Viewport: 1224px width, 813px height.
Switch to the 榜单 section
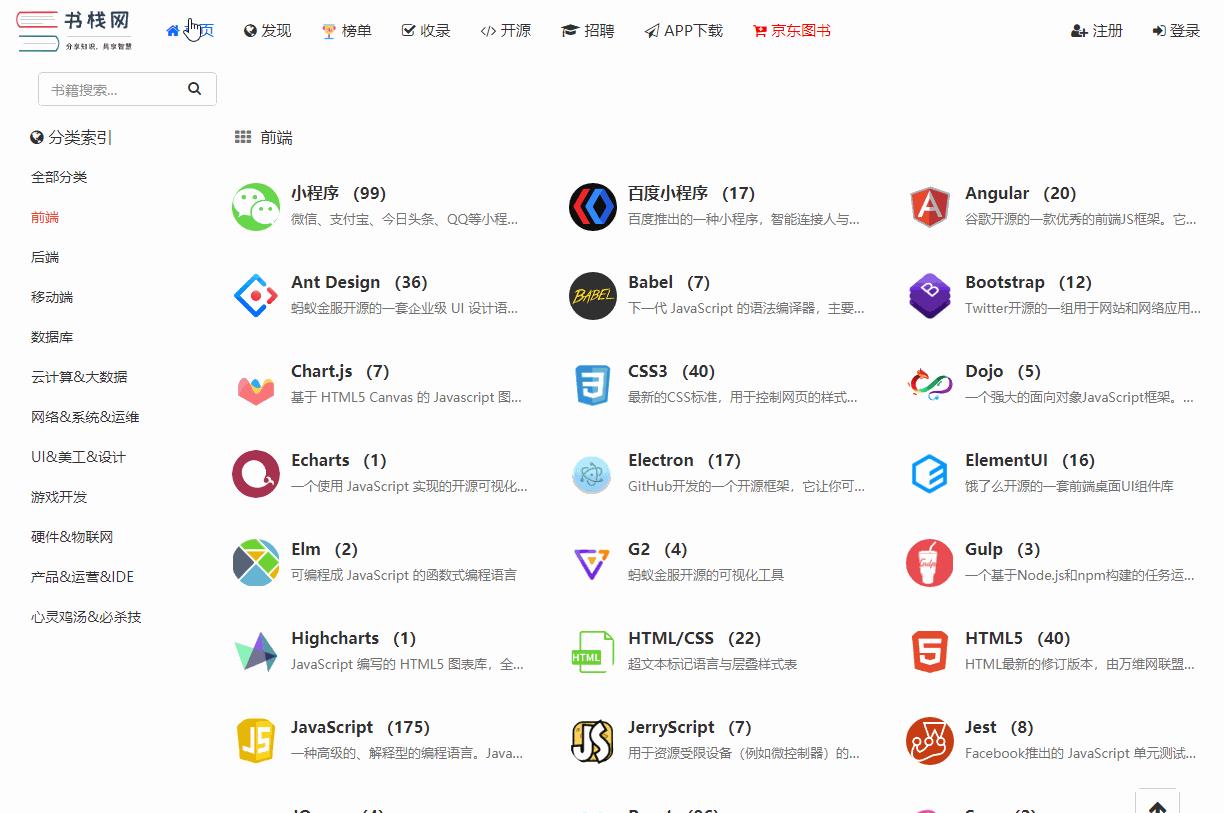coord(345,31)
